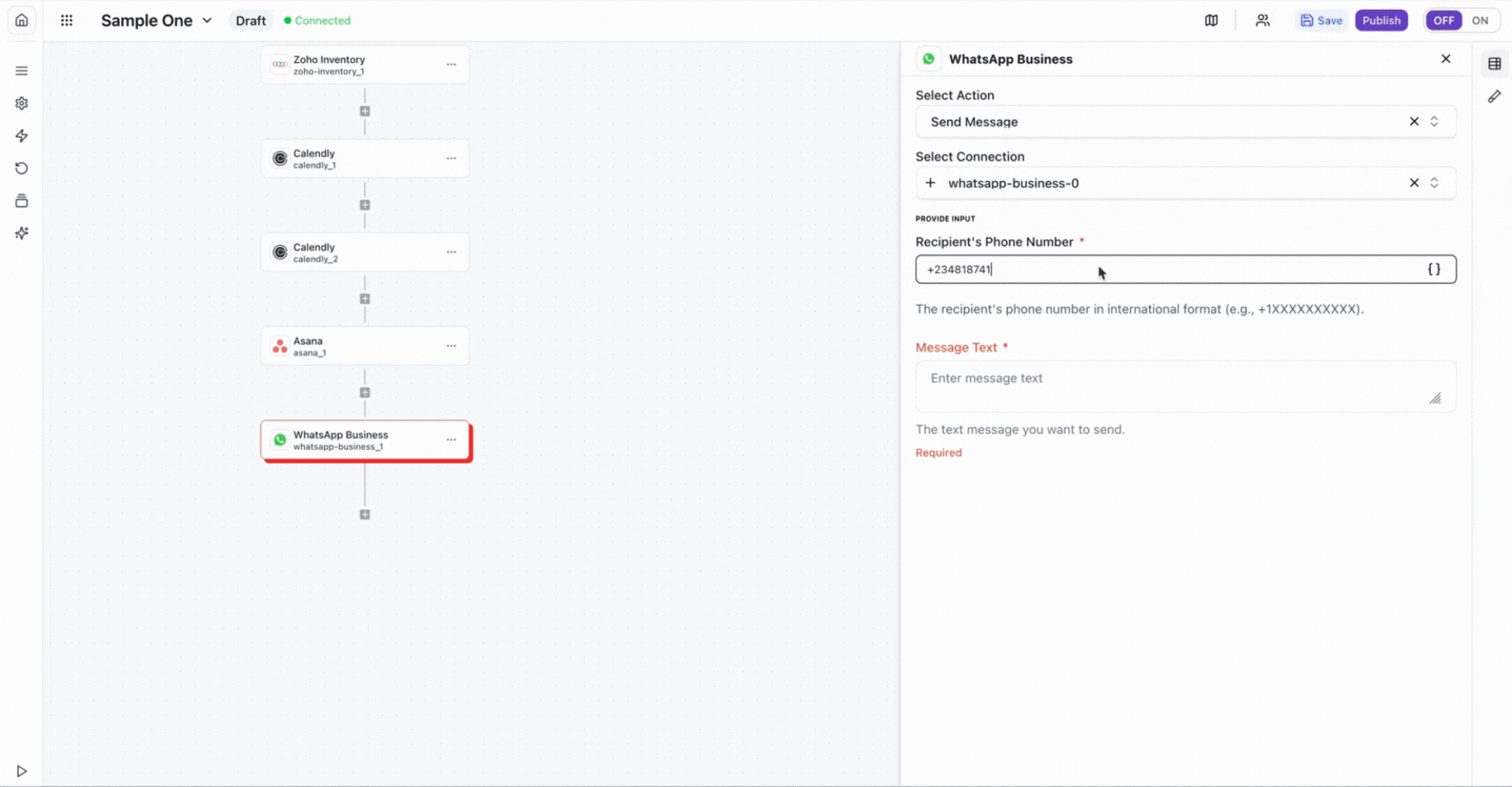Viewport: 1512px width, 787px height.
Task: Open the lightning bolt triggers icon
Action: point(22,136)
